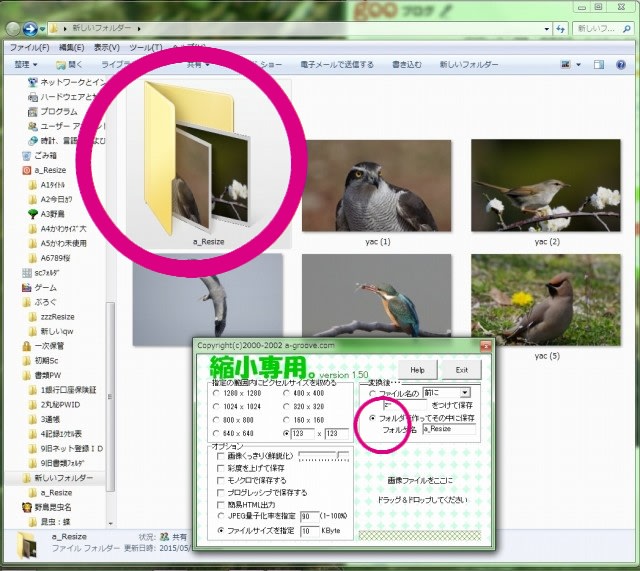
Task: Select the 1280 x 1280 size radio button
Action: pyautogui.click(x=217, y=393)
